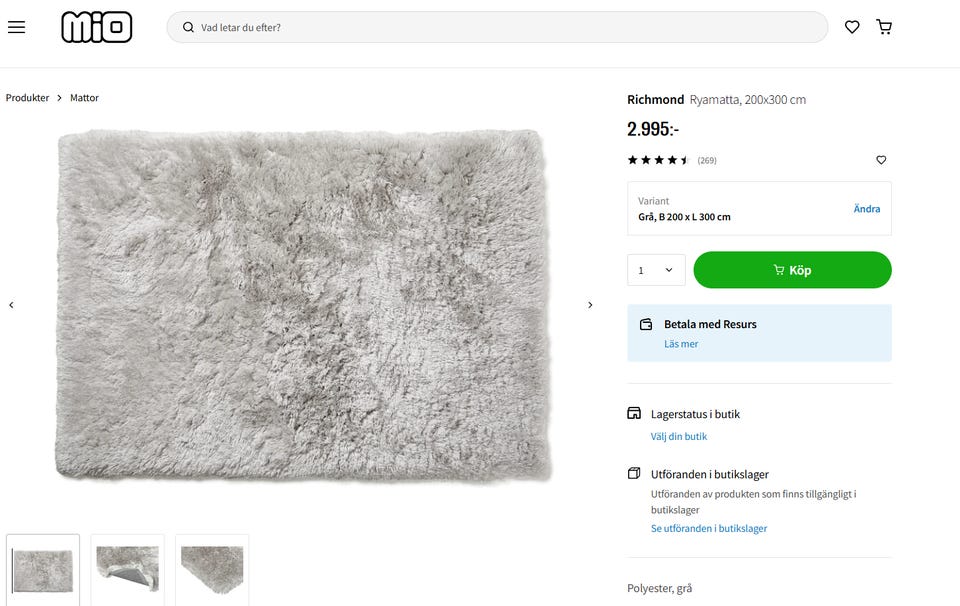Image resolution: width=960 pixels, height=606 pixels.
Task: Open the hamburger navigation menu
Action: [x=16, y=27]
